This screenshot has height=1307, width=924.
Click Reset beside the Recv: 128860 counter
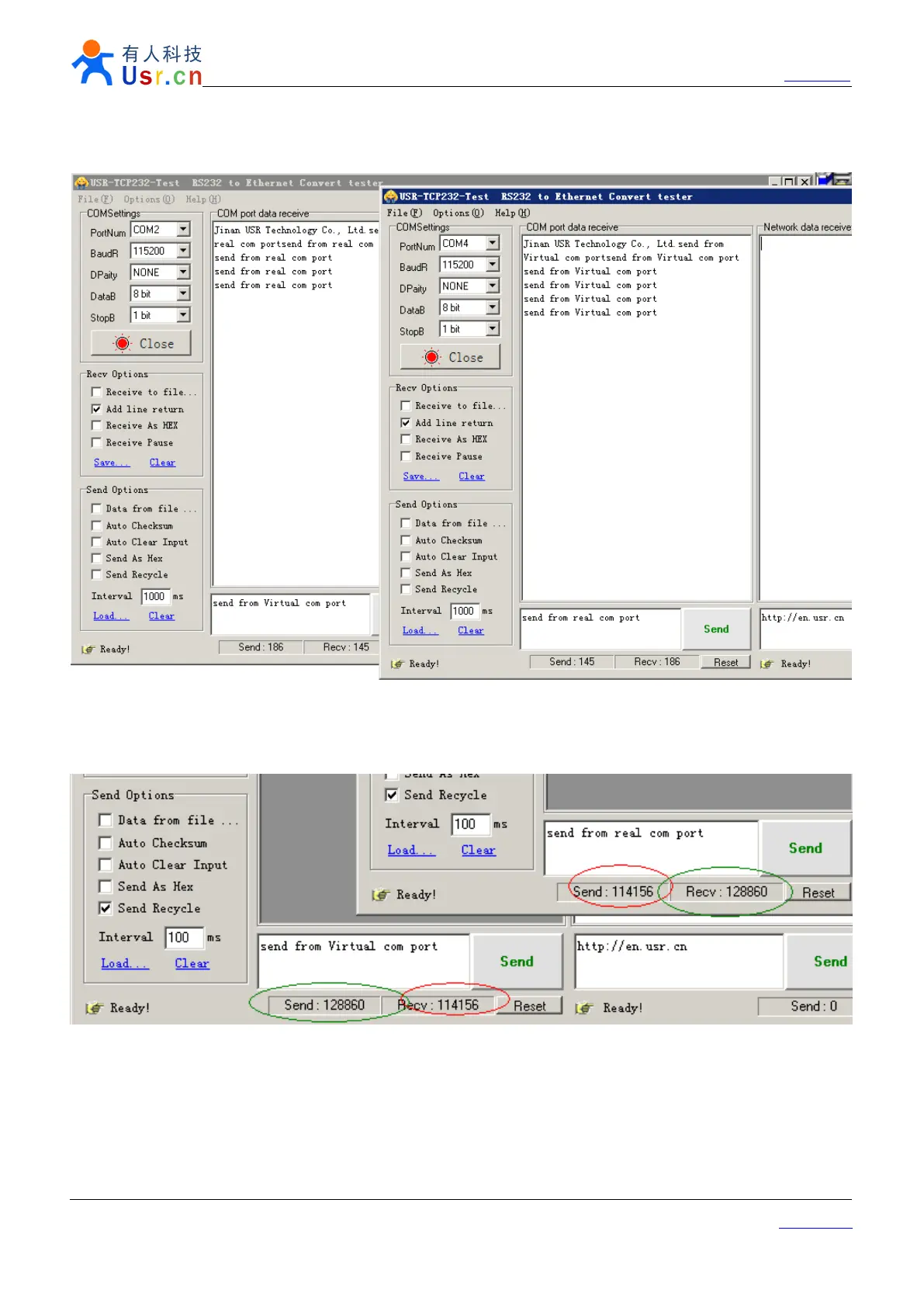(x=818, y=893)
